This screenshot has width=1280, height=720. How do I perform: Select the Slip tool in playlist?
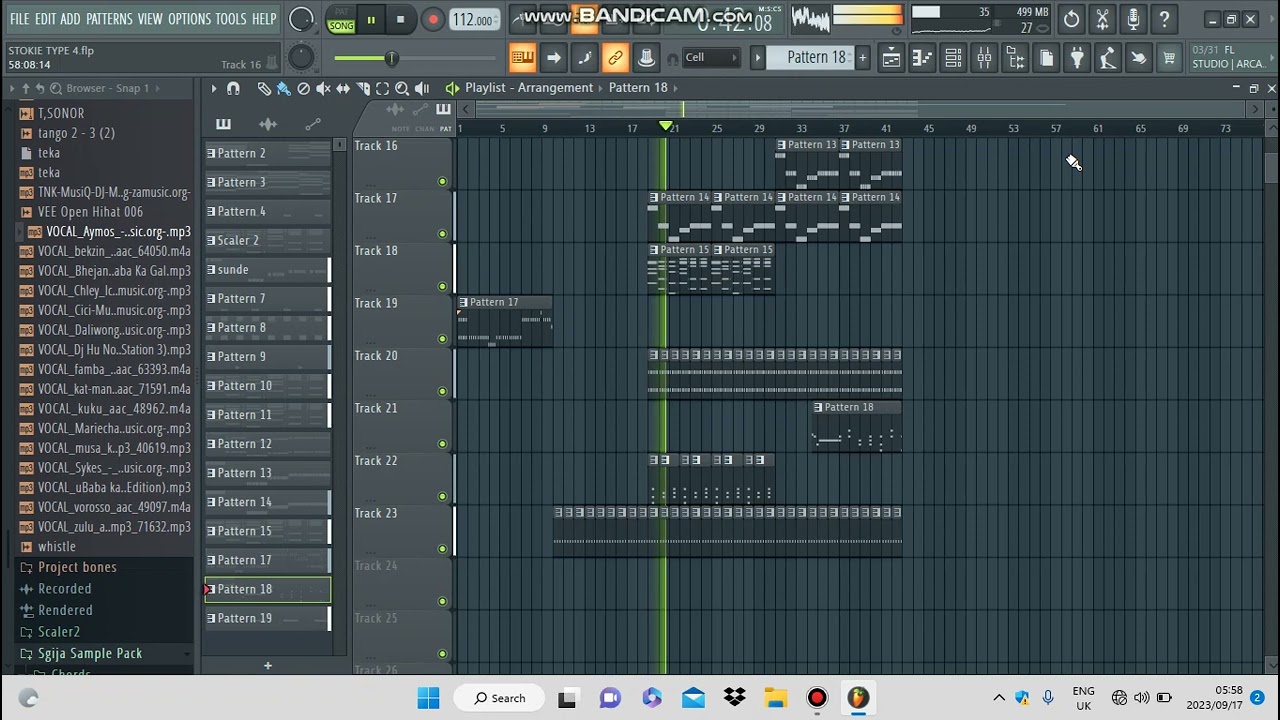pyautogui.click(x=343, y=88)
